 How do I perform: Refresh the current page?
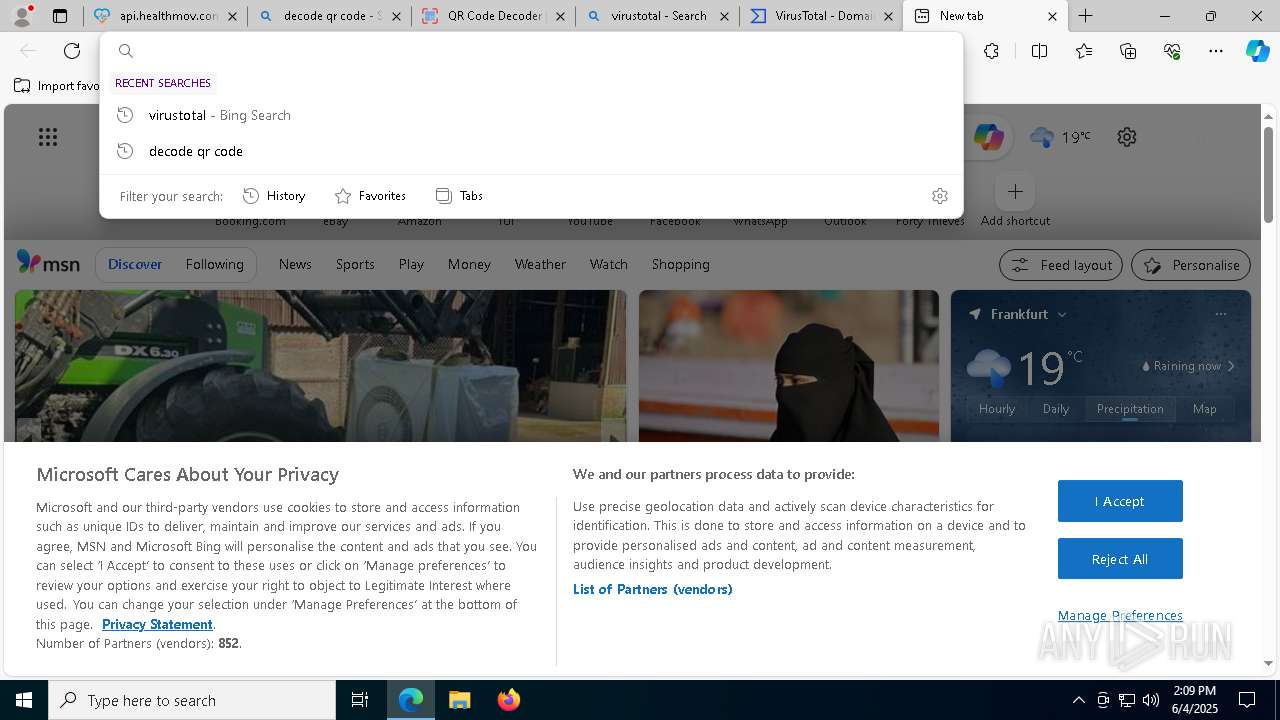[72, 51]
